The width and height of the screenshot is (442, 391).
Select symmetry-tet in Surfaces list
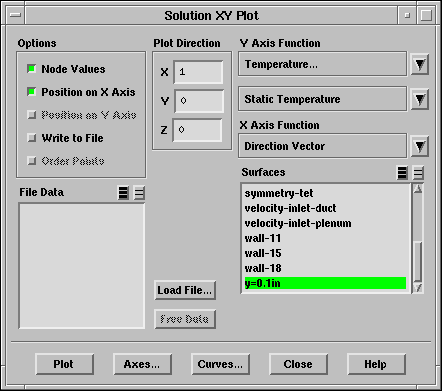(325, 193)
